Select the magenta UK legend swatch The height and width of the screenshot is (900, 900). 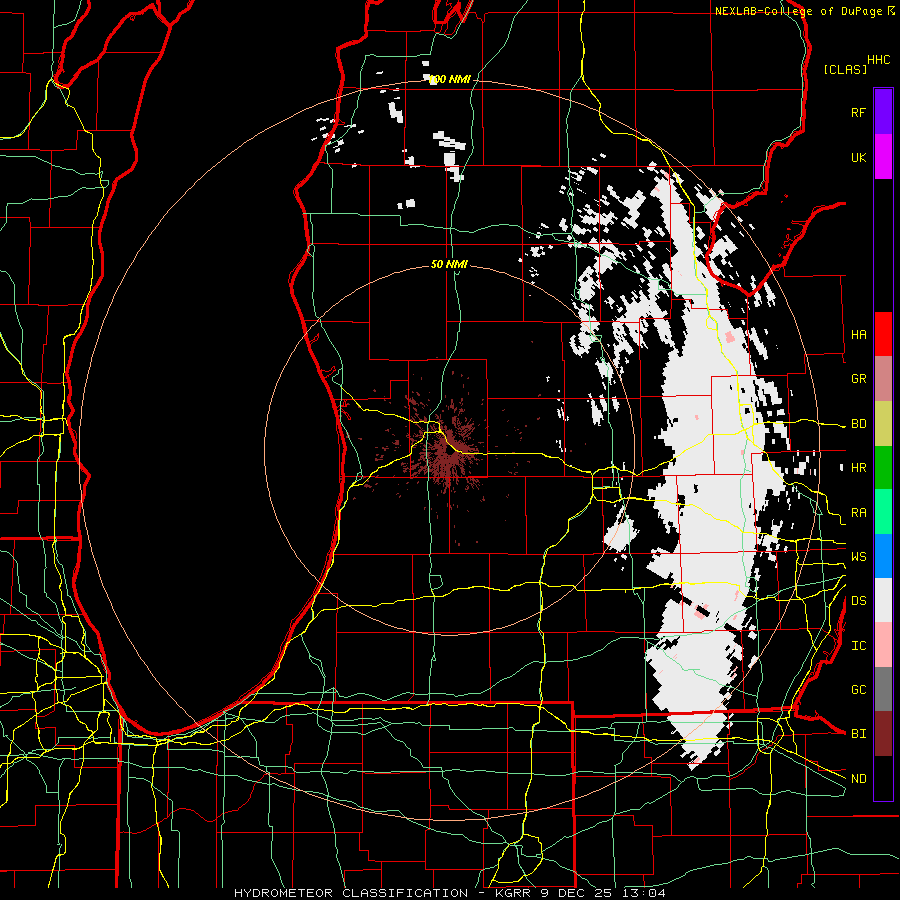(883, 157)
